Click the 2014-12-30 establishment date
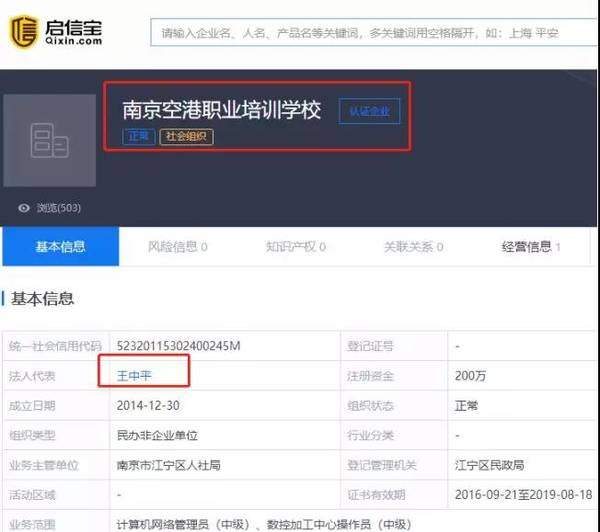Viewport: 600px width, 532px height. tap(146, 406)
